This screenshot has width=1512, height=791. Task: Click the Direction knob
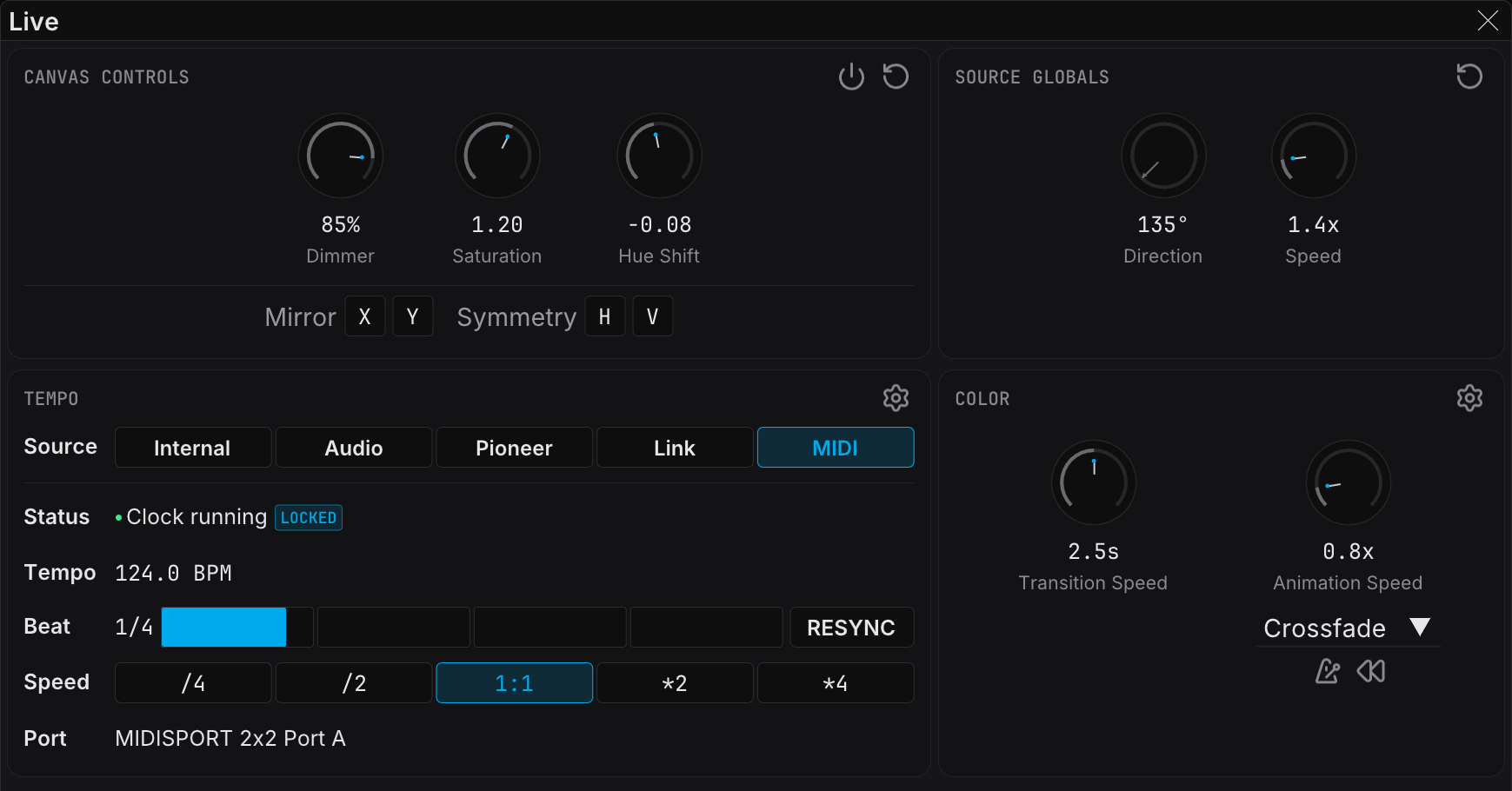1163,156
